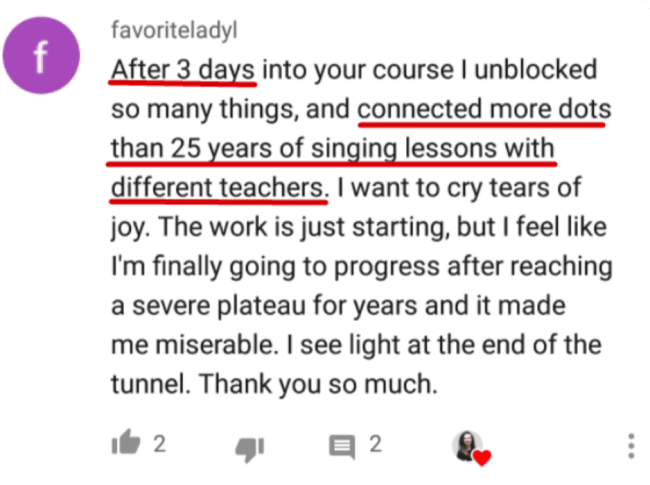650x485 pixels.
Task: Click the reply count beside comment icon
Action: pyautogui.click(x=376, y=444)
